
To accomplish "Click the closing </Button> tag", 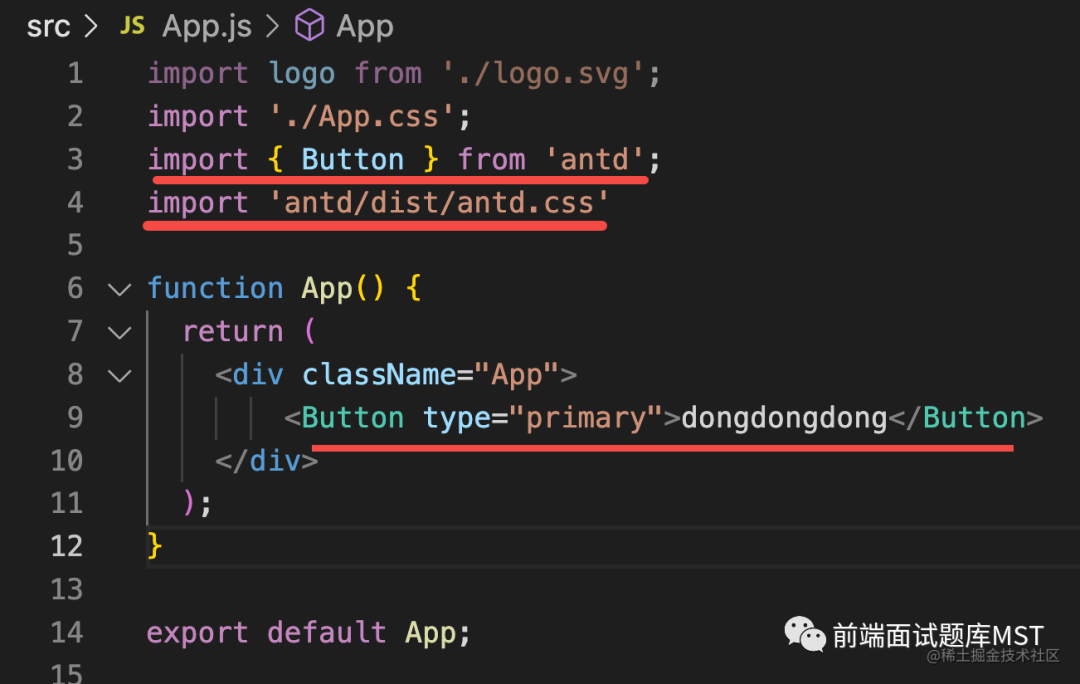I will (x=966, y=418).
